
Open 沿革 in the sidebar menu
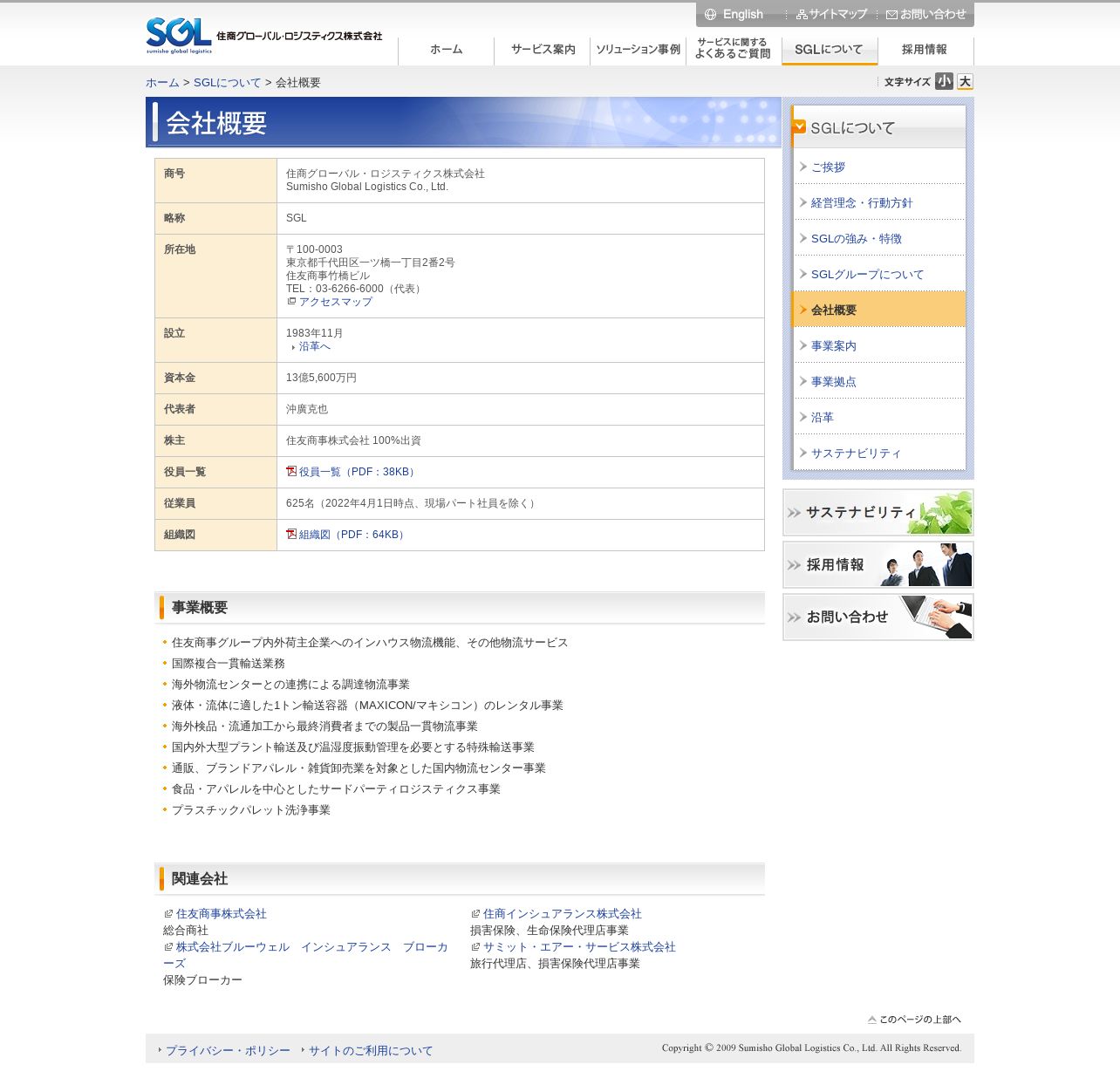click(823, 417)
